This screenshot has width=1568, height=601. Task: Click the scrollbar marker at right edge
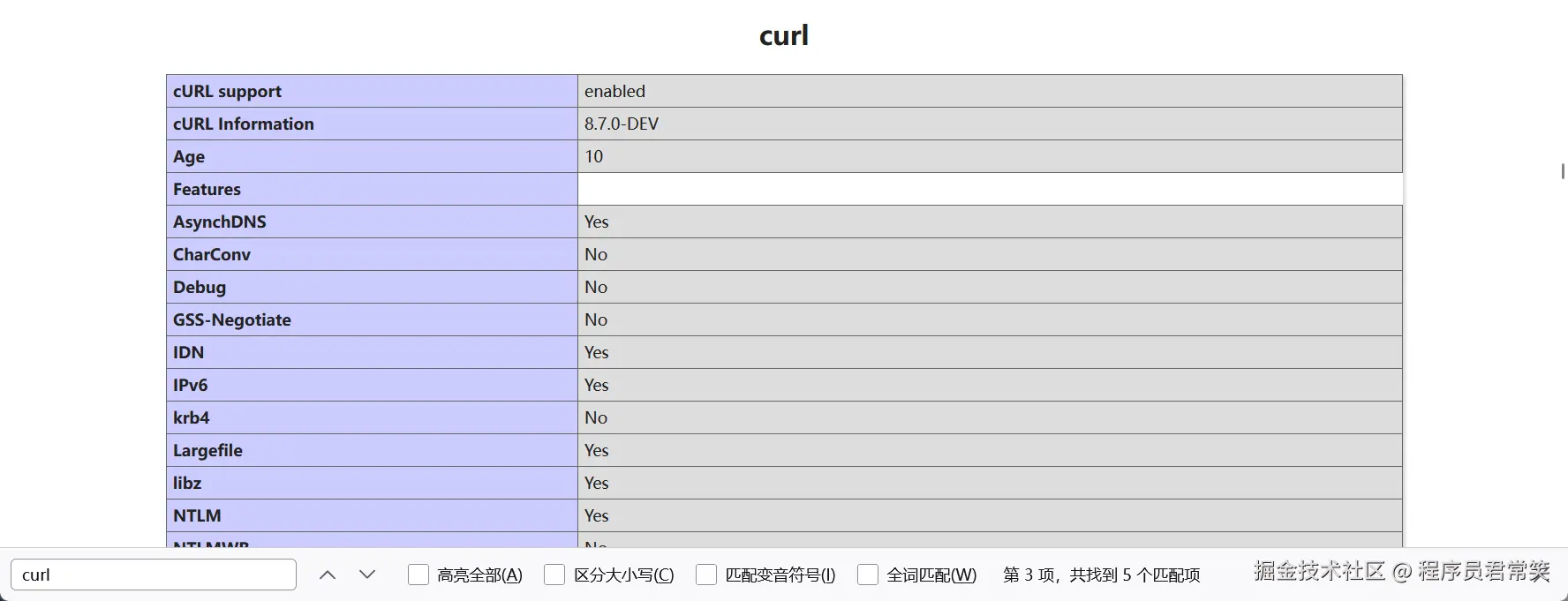pyautogui.click(x=1563, y=171)
